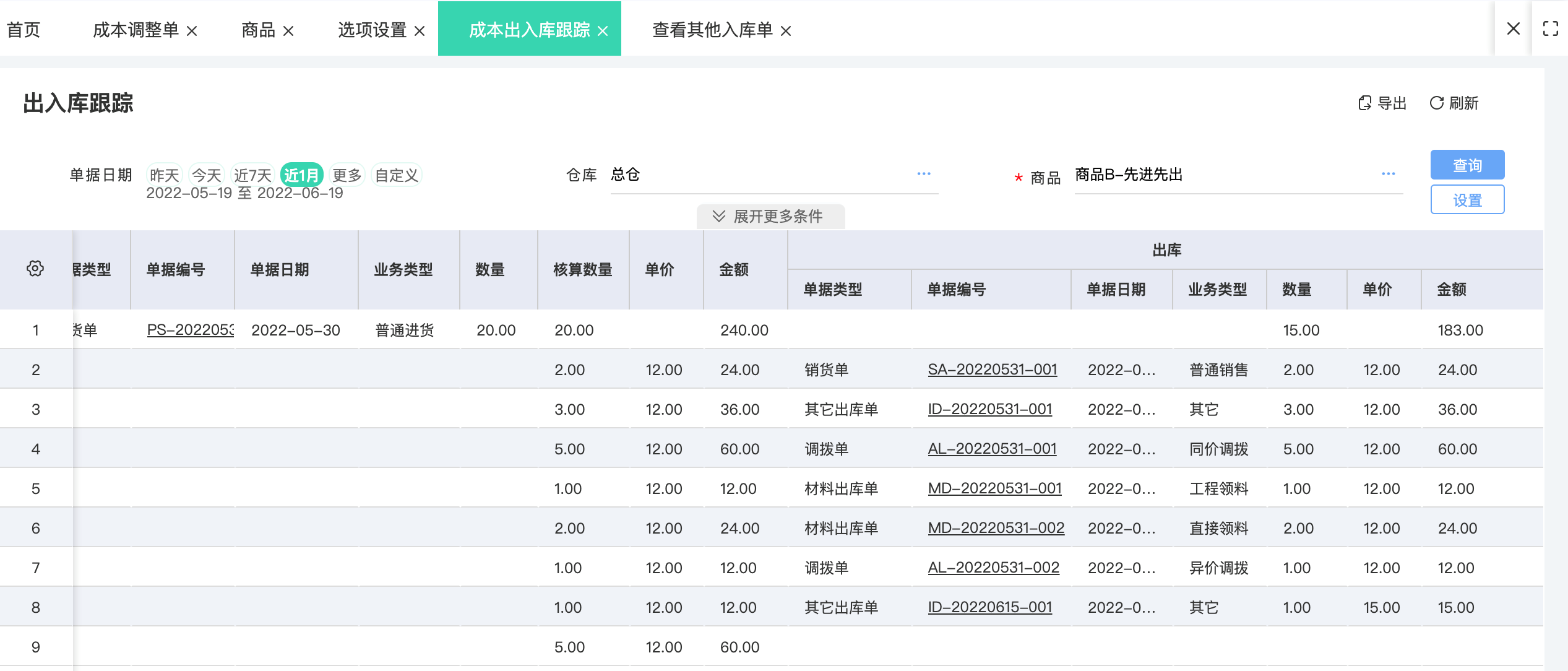Open 更多 date options
This screenshot has height=671, width=1568.
tap(347, 175)
